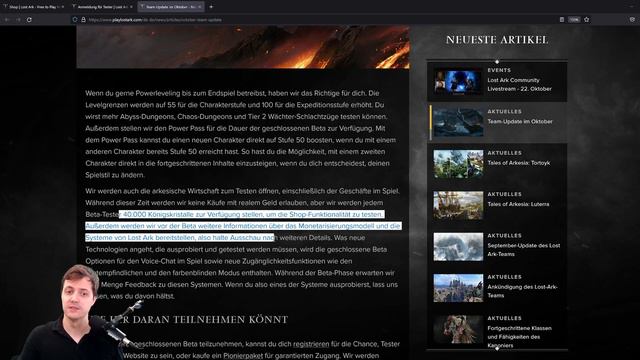
Task: Click the Ankündigung castle thumbnail
Action: (x=458, y=288)
